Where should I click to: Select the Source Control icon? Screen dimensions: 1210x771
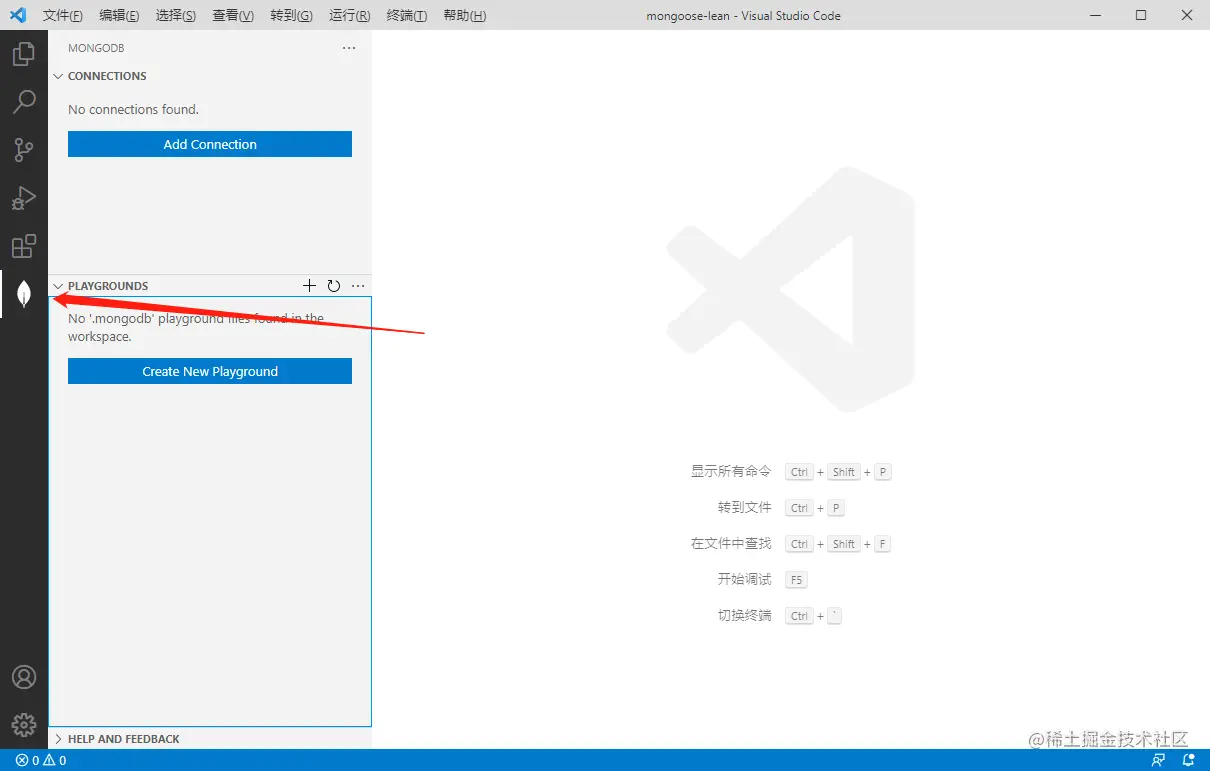pyautogui.click(x=24, y=149)
